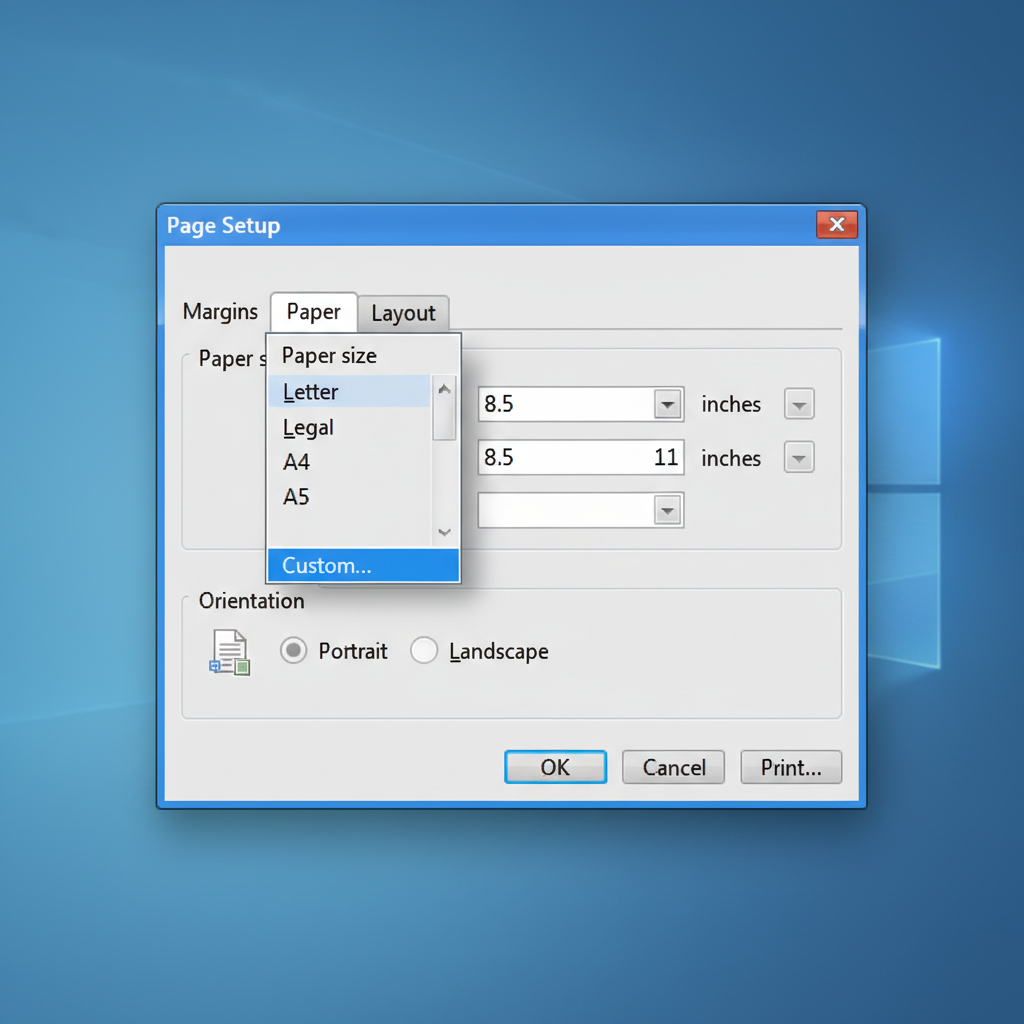Click the field showing 8.5 and 11
The image size is (1024, 1024).
click(x=580, y=458)
